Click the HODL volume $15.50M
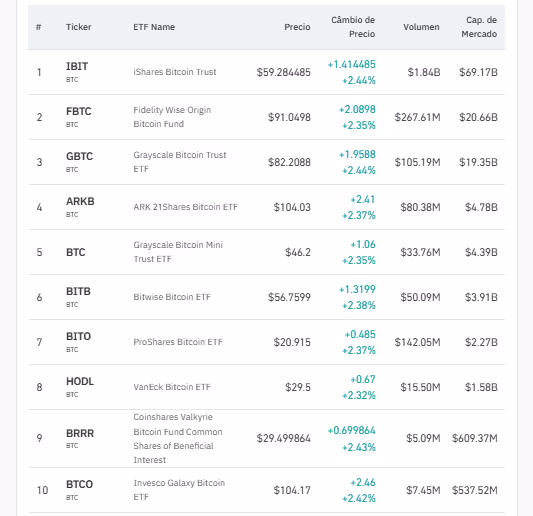 (420, 387)
